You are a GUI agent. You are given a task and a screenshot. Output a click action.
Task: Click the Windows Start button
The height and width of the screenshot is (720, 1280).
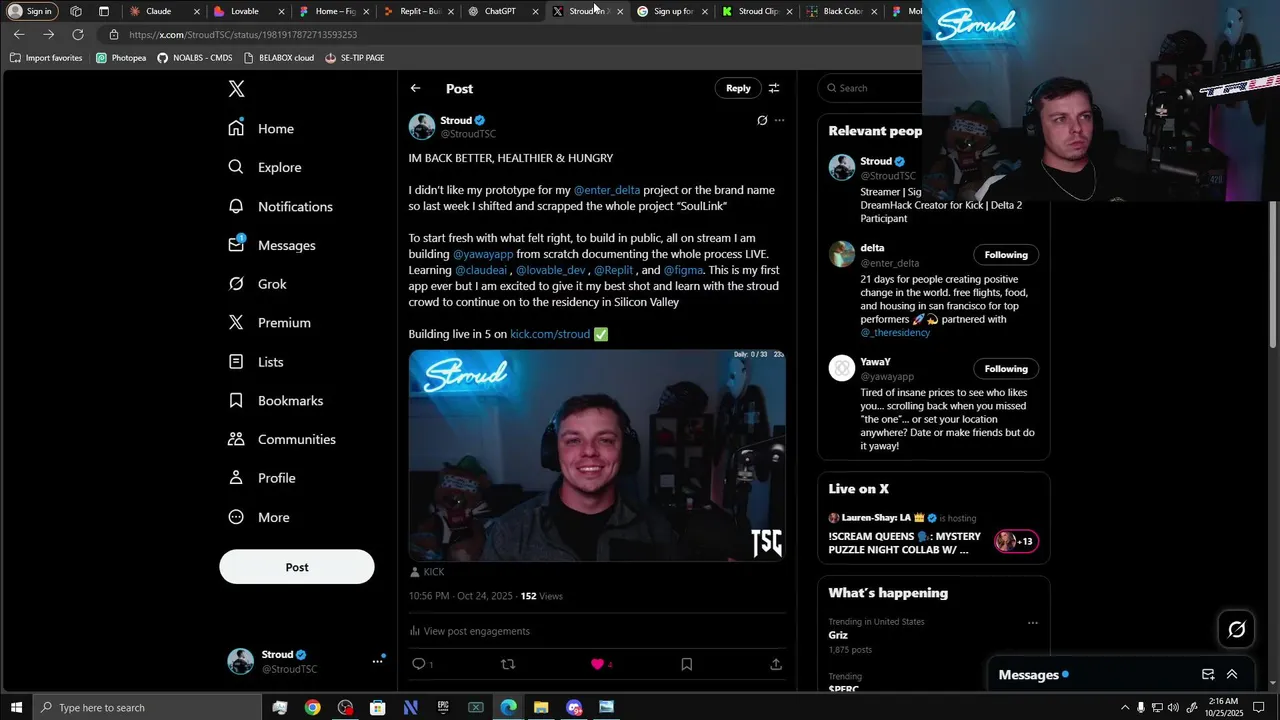click(16, 707)
